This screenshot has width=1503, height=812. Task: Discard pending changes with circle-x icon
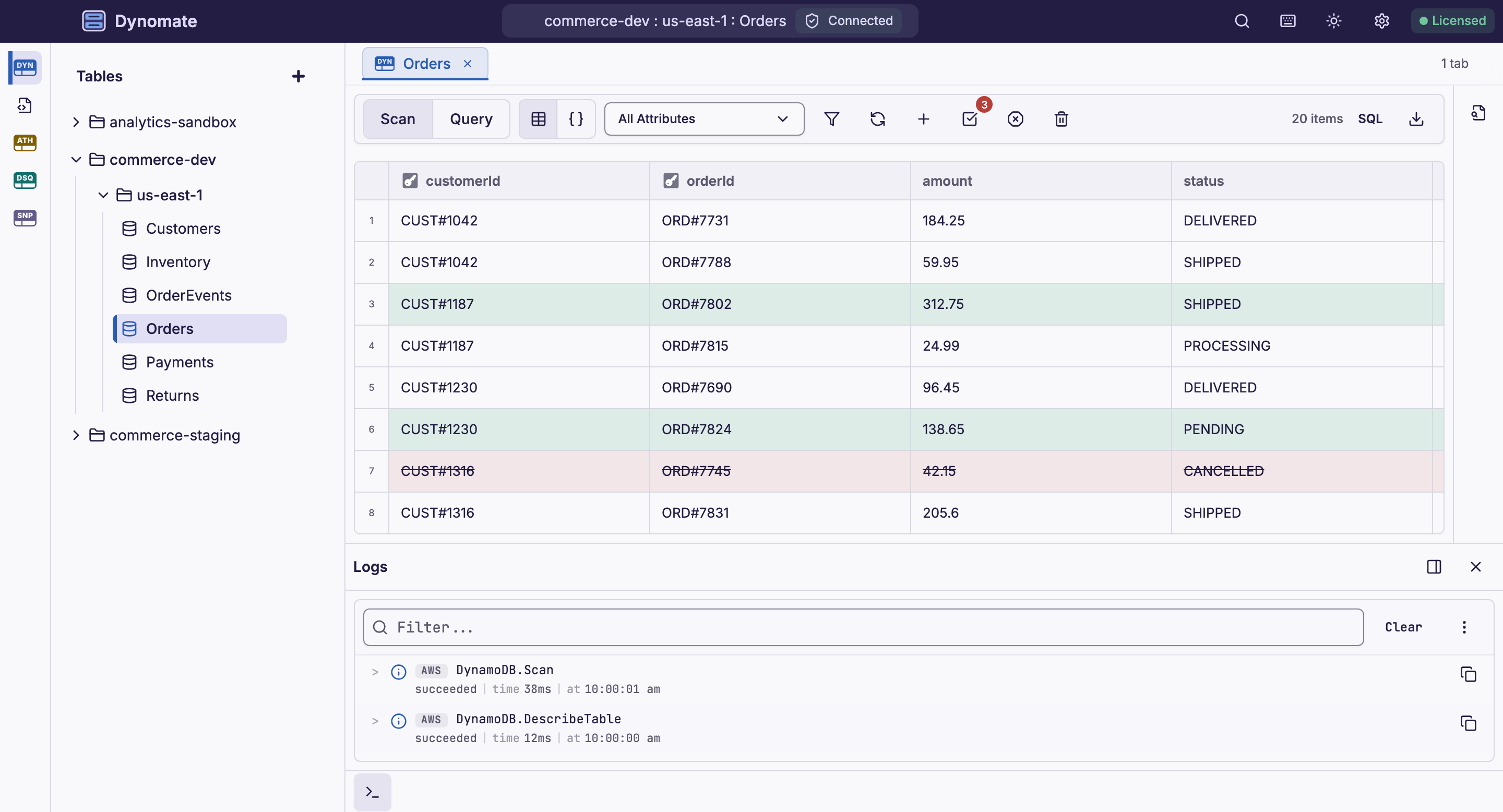[1016, 119]
